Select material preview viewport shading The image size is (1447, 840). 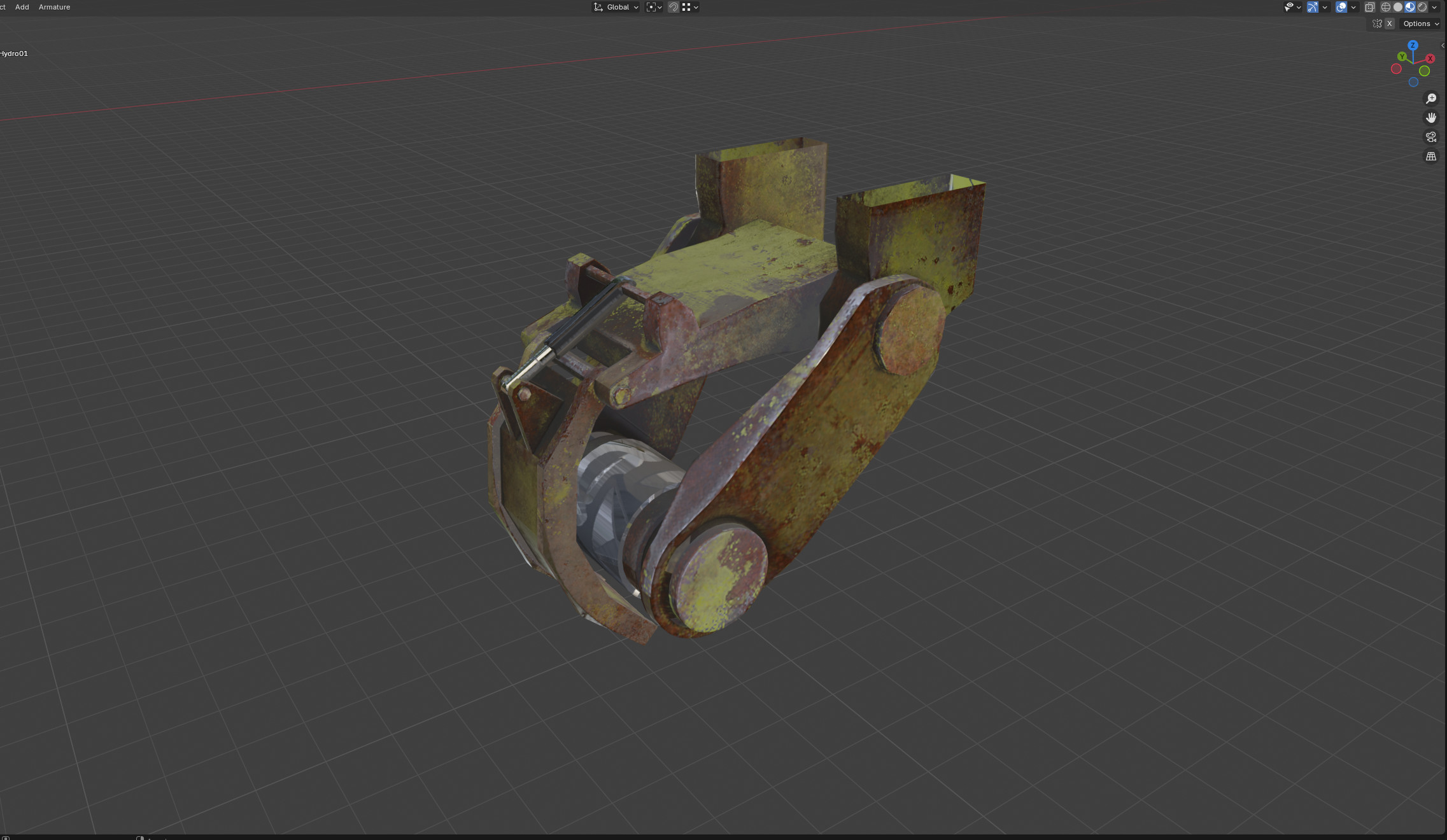[1410, 7]
